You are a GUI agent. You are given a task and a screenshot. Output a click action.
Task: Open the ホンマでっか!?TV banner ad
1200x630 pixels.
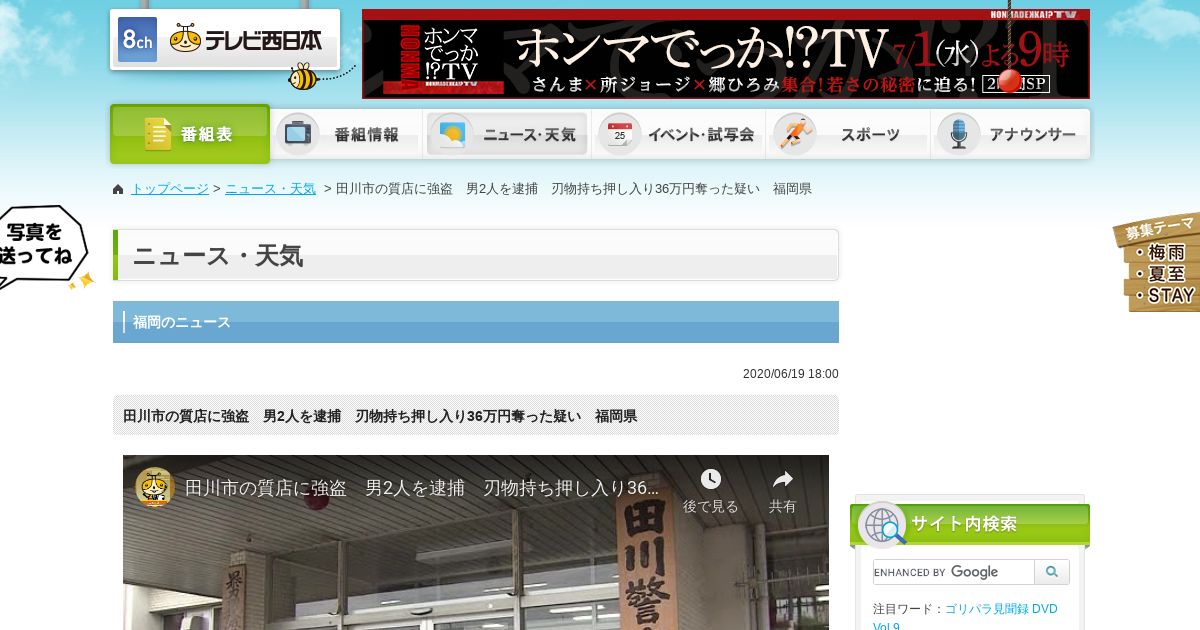[726, 54]
